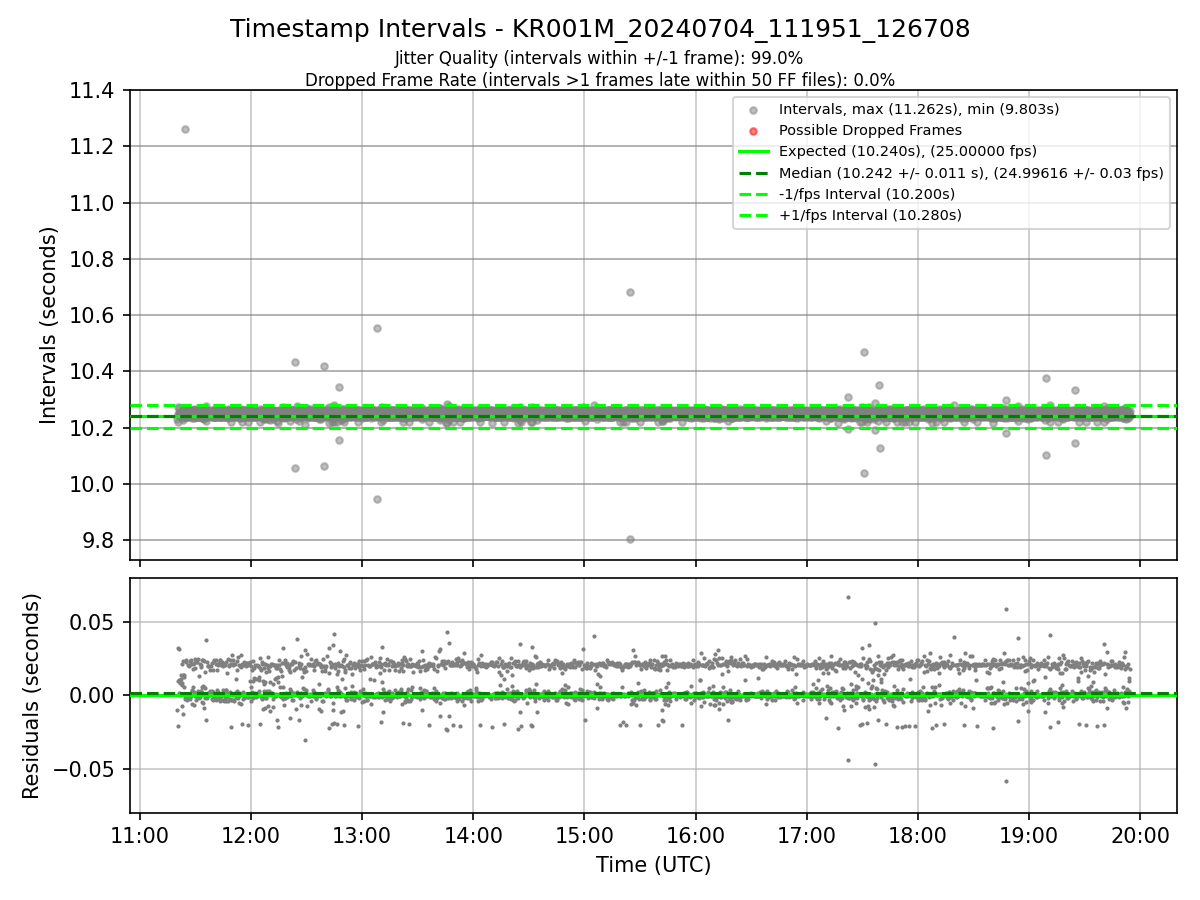Click the y-axis label 'Intervals (seconds)'
Viewport: 1200px width, 900px height.
click(49, 325)
